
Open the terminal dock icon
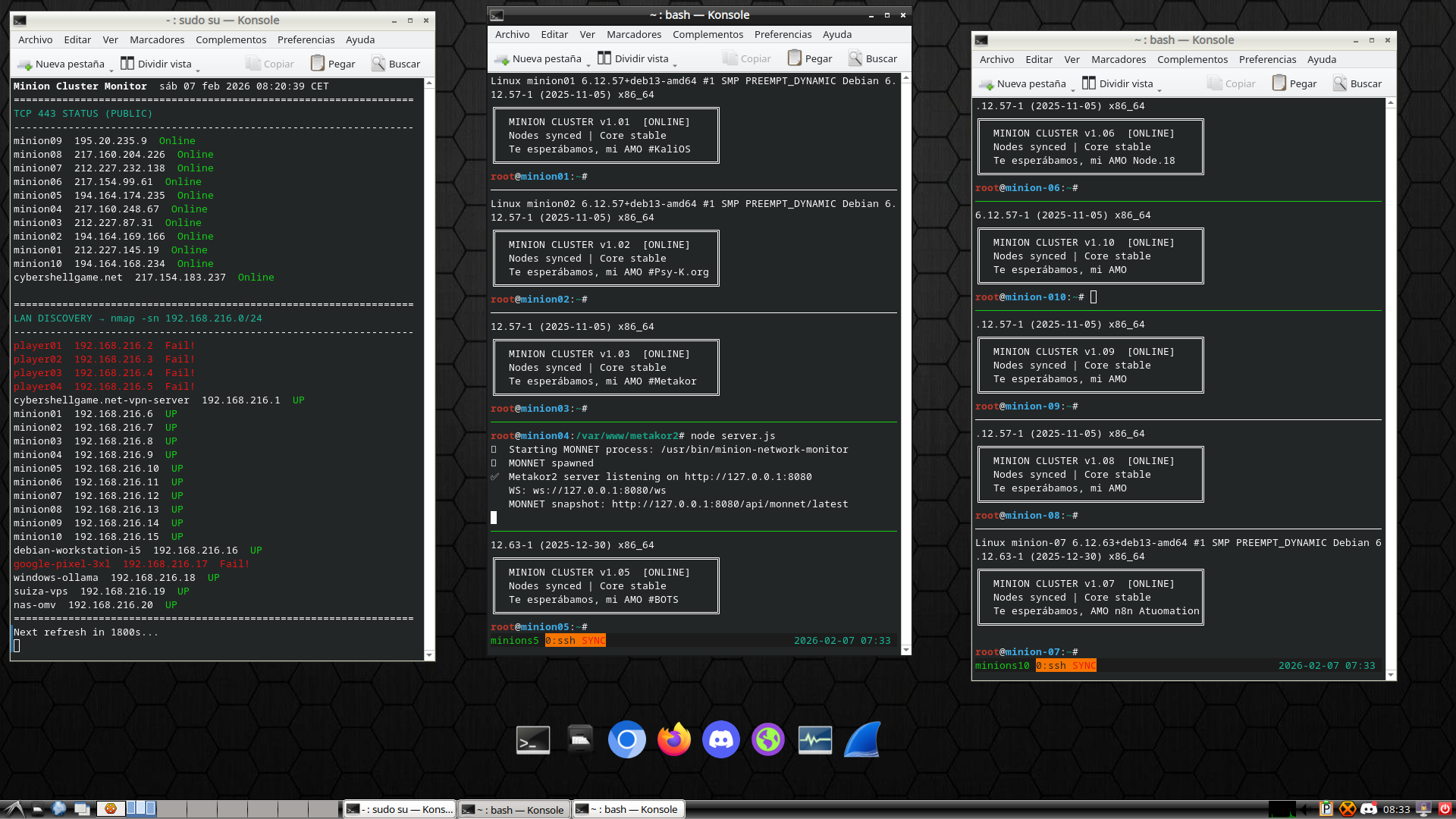533,739
